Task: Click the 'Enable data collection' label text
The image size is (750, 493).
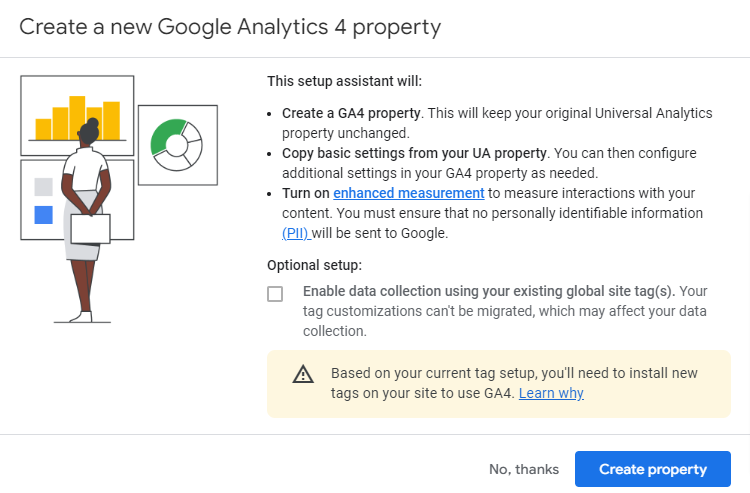Action: click(x=488, y=291)
